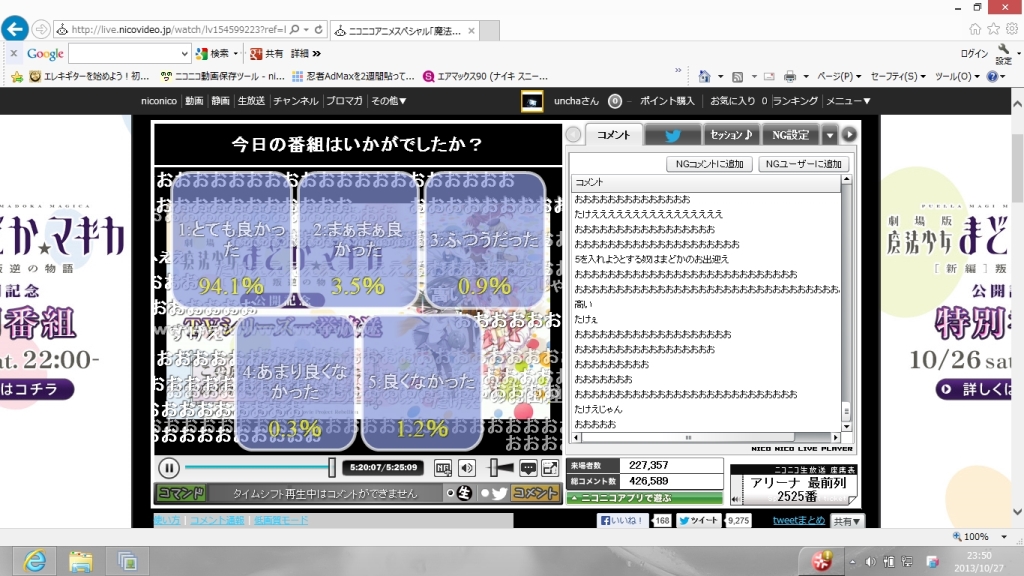Open the tweetまとめ link
This screenshot has height=576, width=1024.
(799, 520)
